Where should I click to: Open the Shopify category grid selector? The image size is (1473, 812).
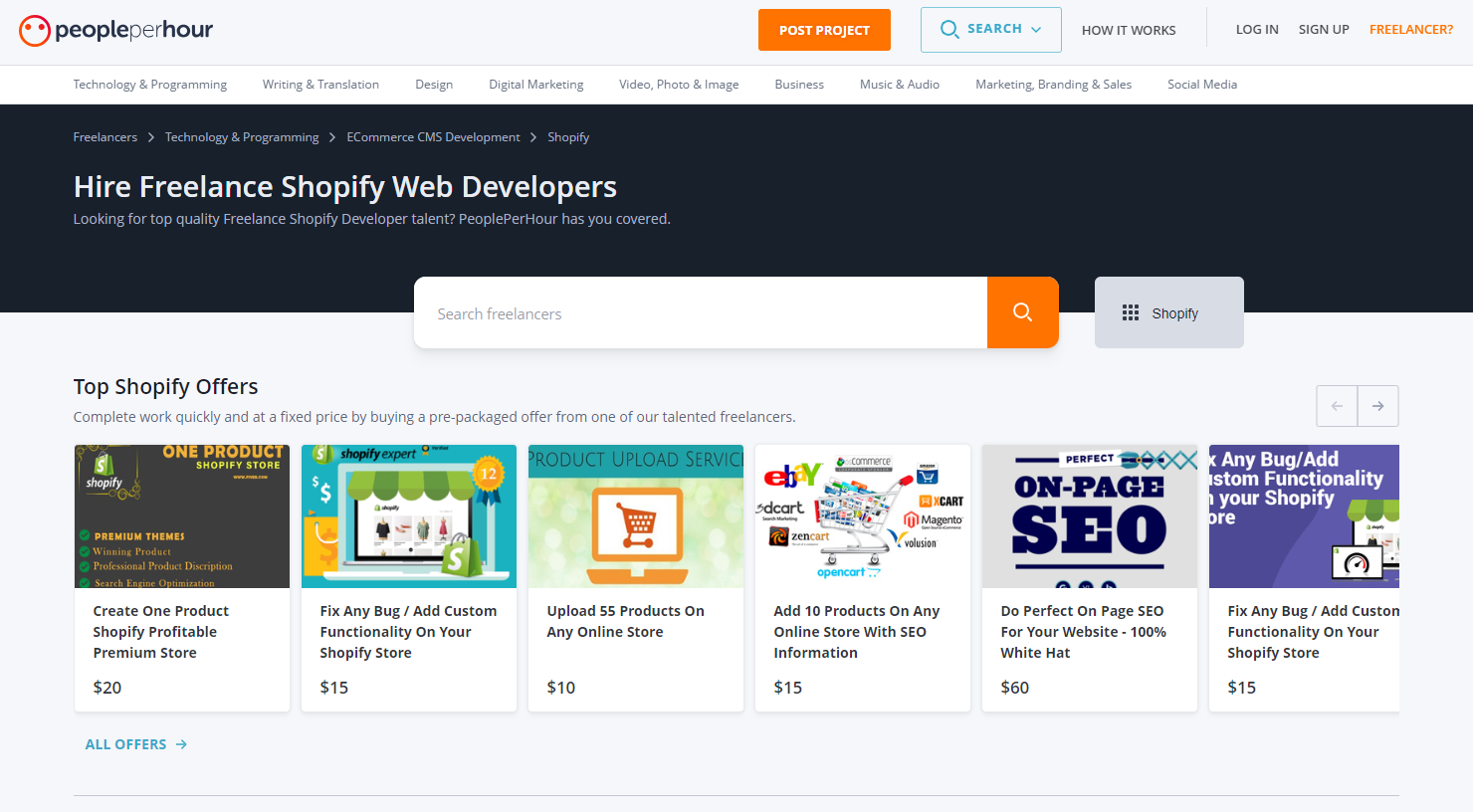pos(1168,312)
